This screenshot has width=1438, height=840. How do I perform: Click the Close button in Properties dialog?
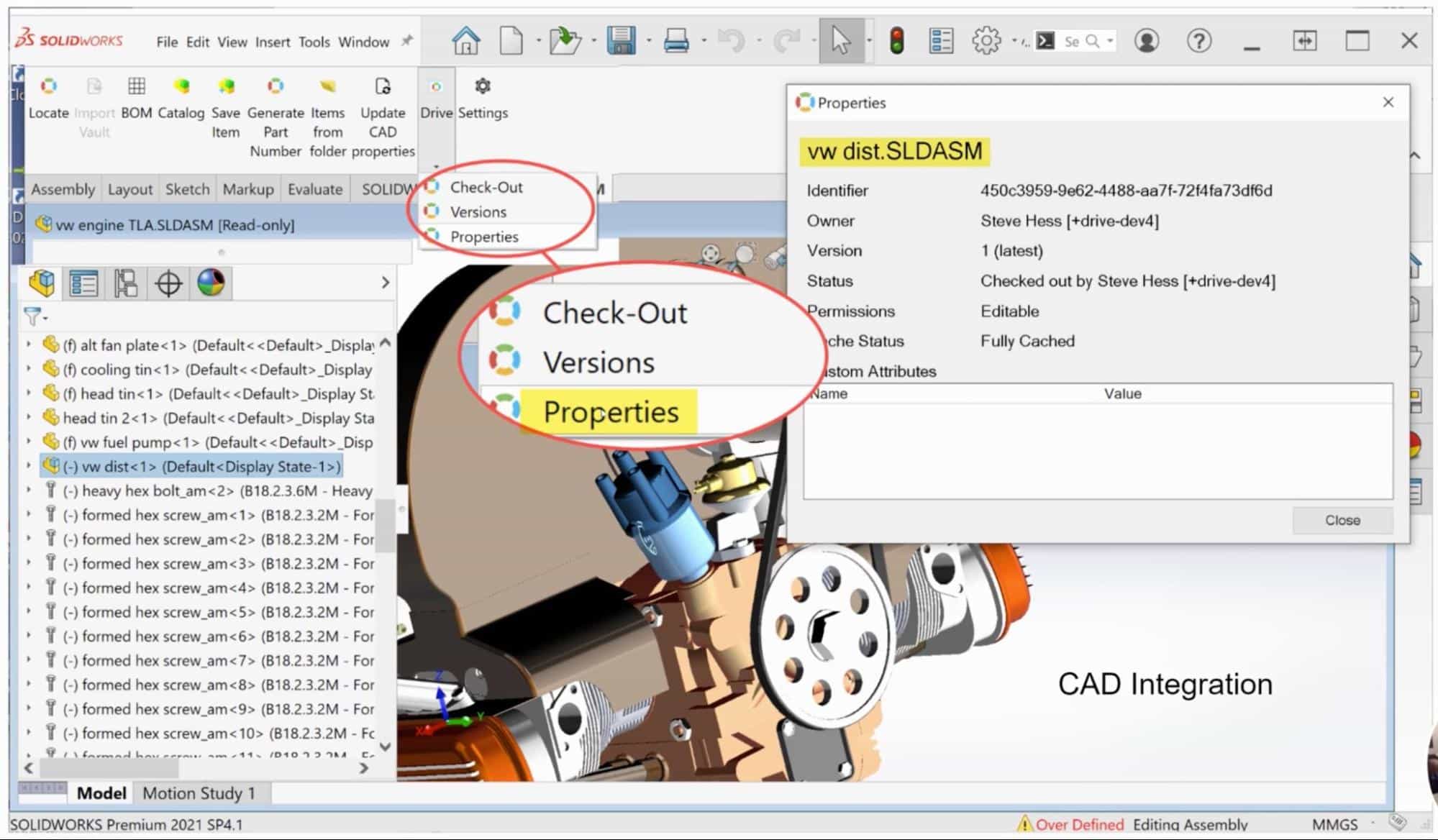coord(1342,520)
